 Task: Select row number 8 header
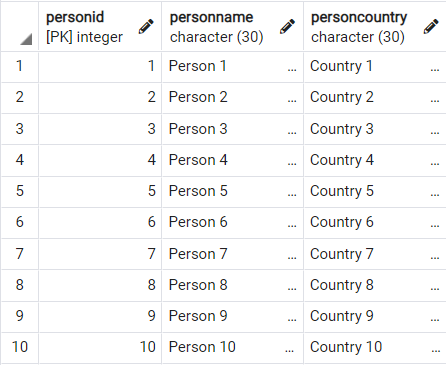tap(19, 285)
